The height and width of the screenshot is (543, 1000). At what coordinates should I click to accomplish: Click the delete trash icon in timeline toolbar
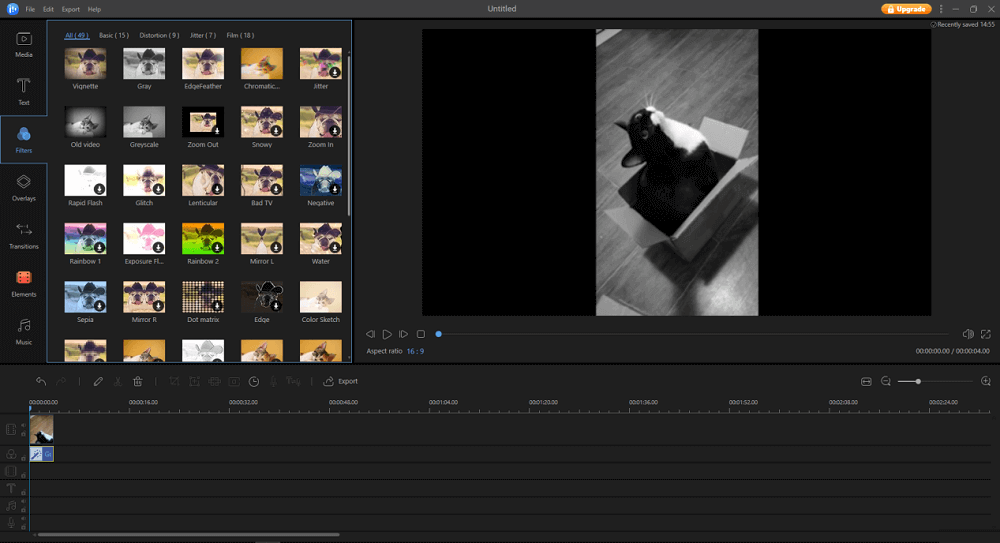[138, 381]
